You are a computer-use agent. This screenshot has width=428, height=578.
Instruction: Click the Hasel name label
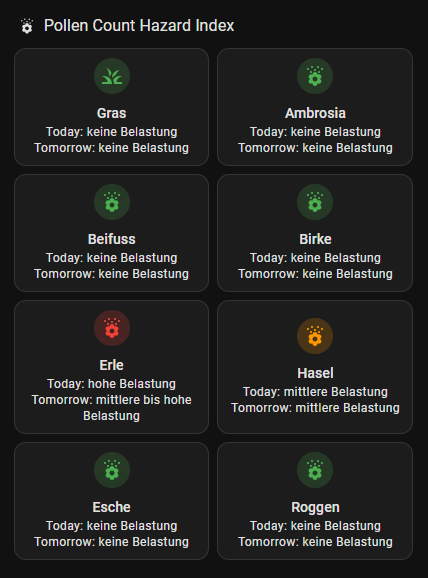pos(315,373)
